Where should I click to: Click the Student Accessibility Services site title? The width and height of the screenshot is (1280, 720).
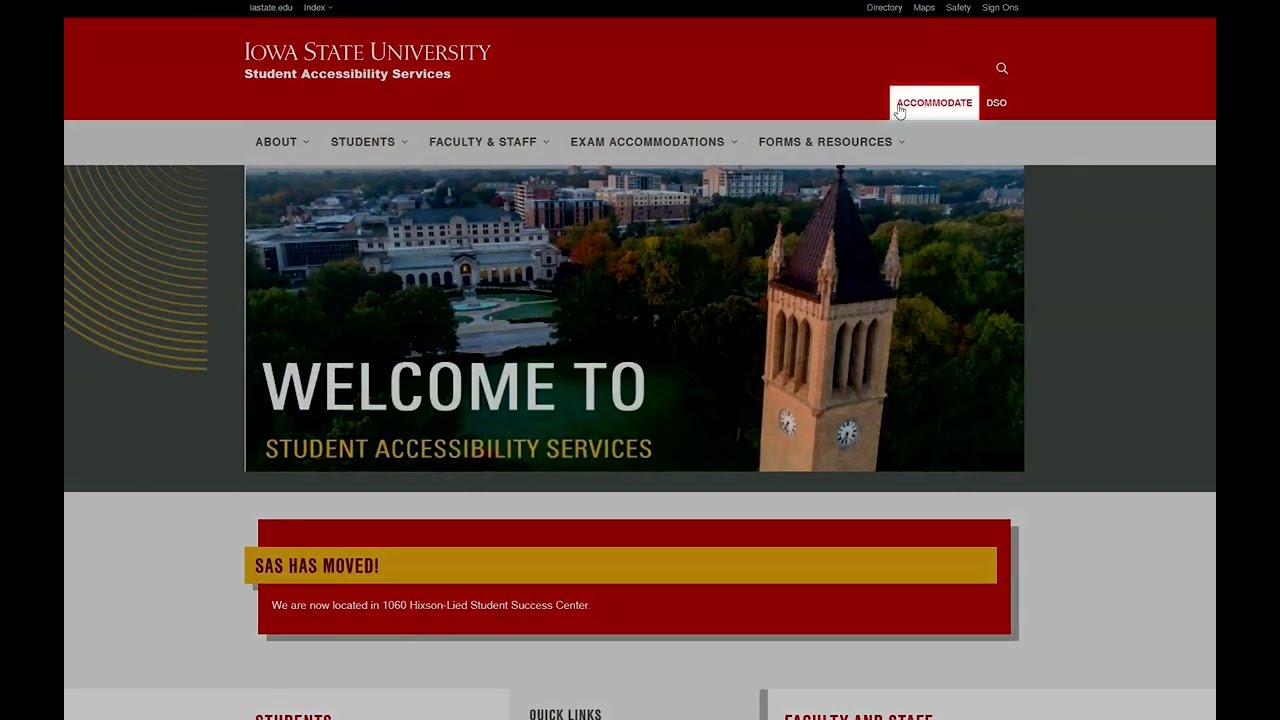(x=347, y=74)
